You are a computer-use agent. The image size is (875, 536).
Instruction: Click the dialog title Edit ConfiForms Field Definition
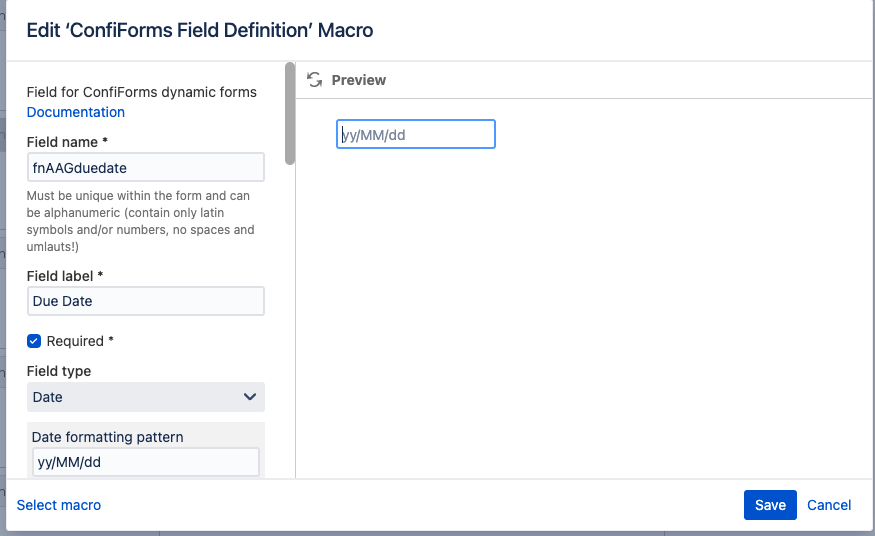click(x=200, y=30)
